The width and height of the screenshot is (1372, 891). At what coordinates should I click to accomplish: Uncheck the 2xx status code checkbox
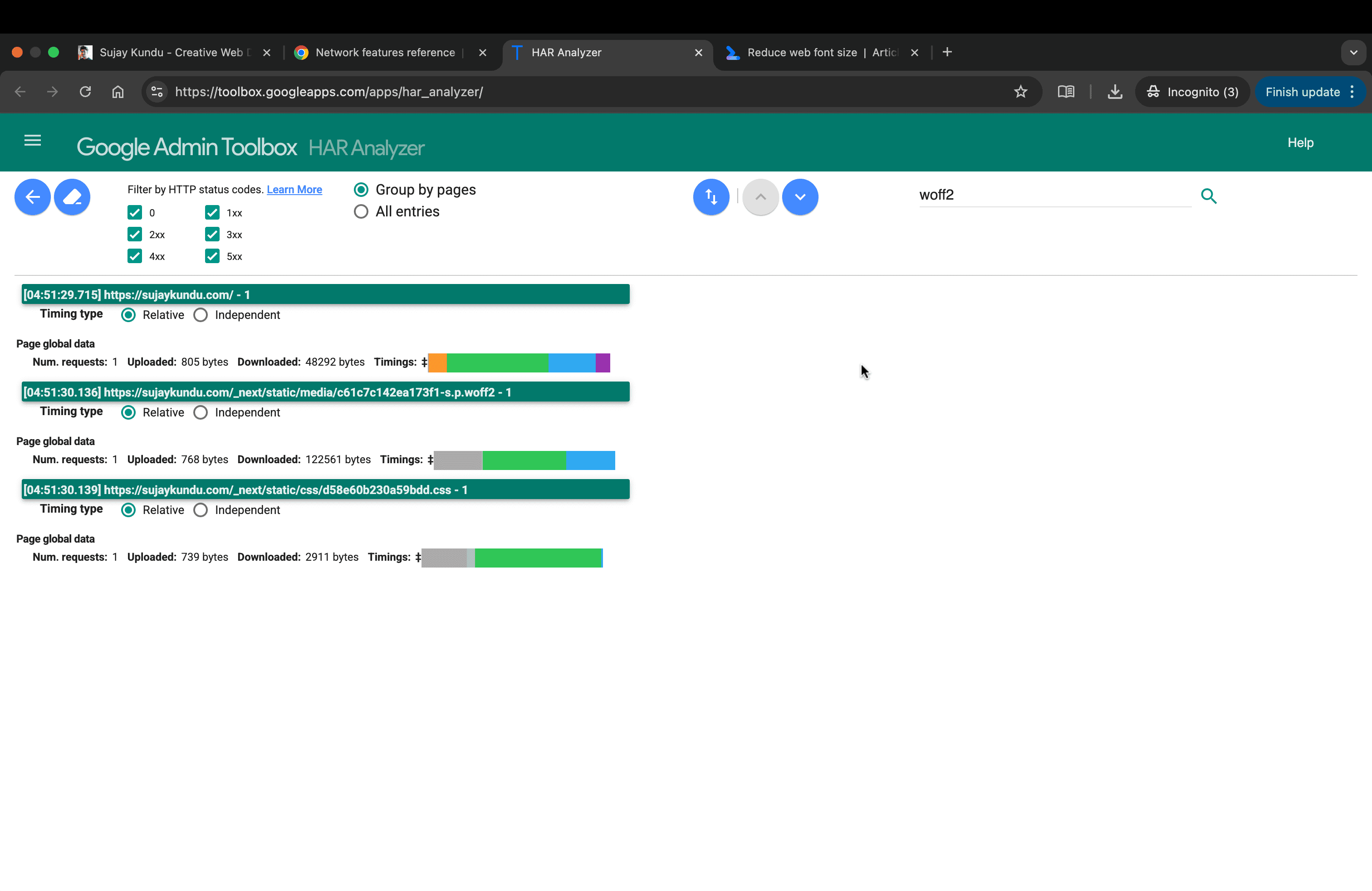point(135,235)
